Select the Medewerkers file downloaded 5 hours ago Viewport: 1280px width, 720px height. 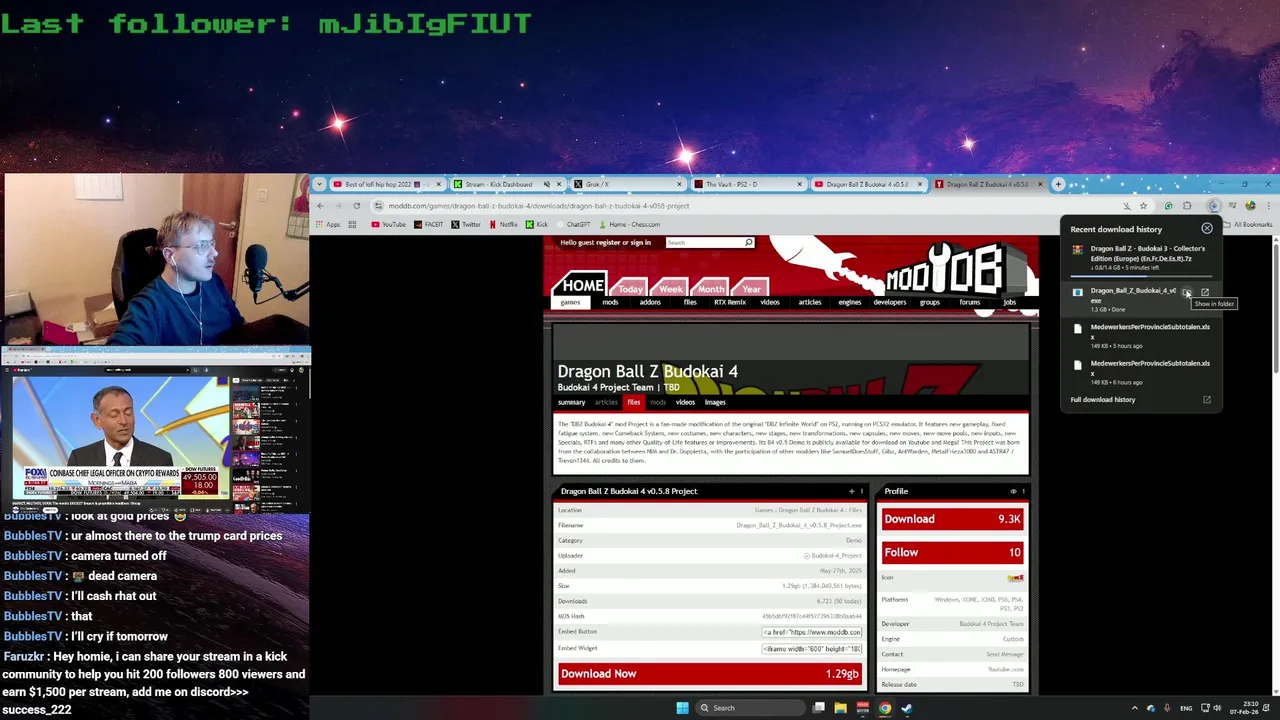point(1140,336)
